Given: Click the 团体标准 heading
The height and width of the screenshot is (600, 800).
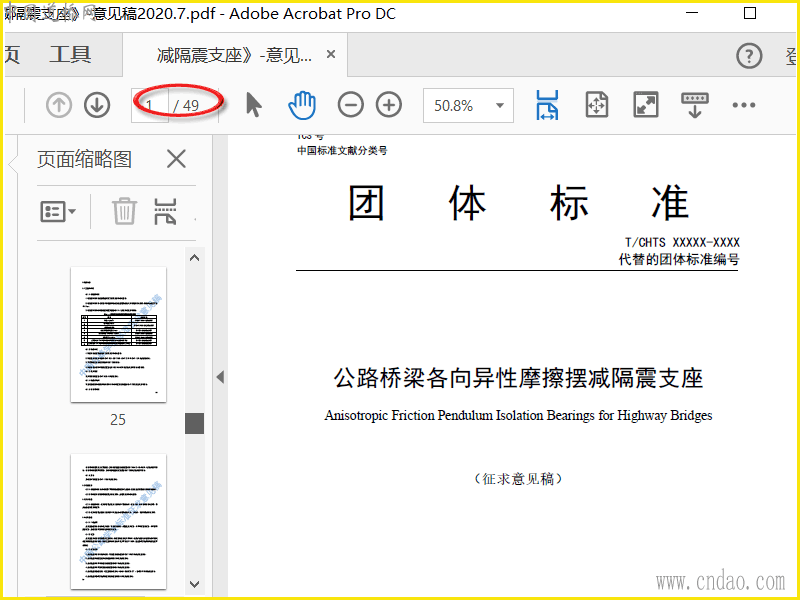Looking at the screenshot, I should 518,203.
